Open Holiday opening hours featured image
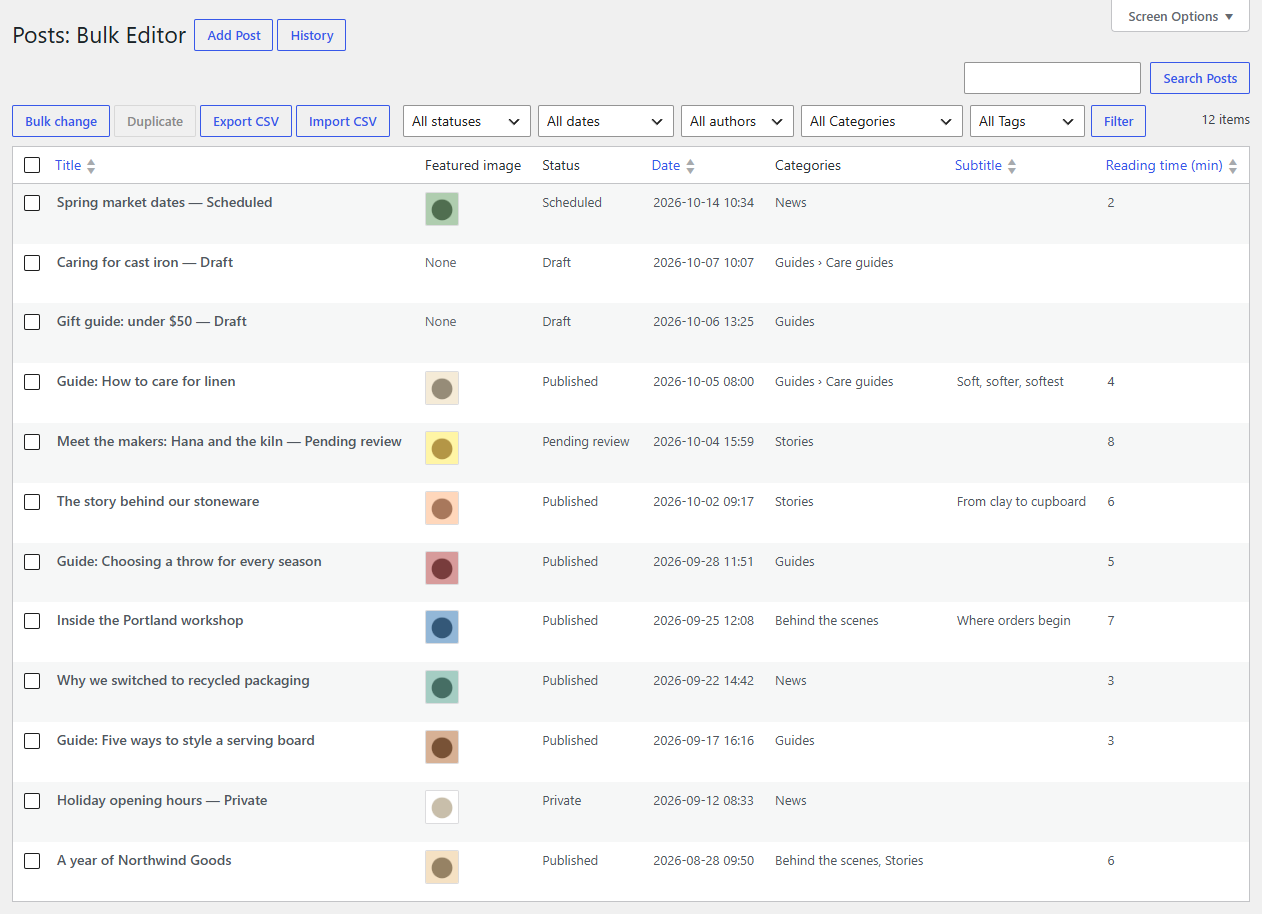The height and width of the screenshot is (914, 1262). [442, 807]
